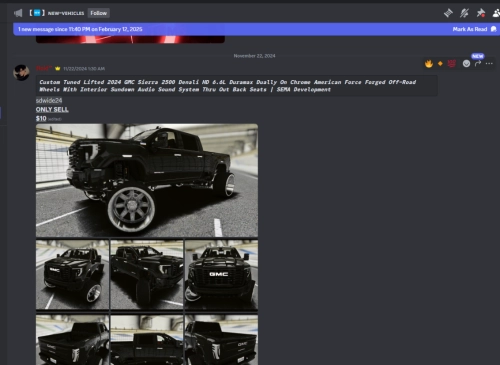This screenshot has width=500, height=365.
Task: Click the ONLY SELL underlined text
Action: click(x=52, y=109)
